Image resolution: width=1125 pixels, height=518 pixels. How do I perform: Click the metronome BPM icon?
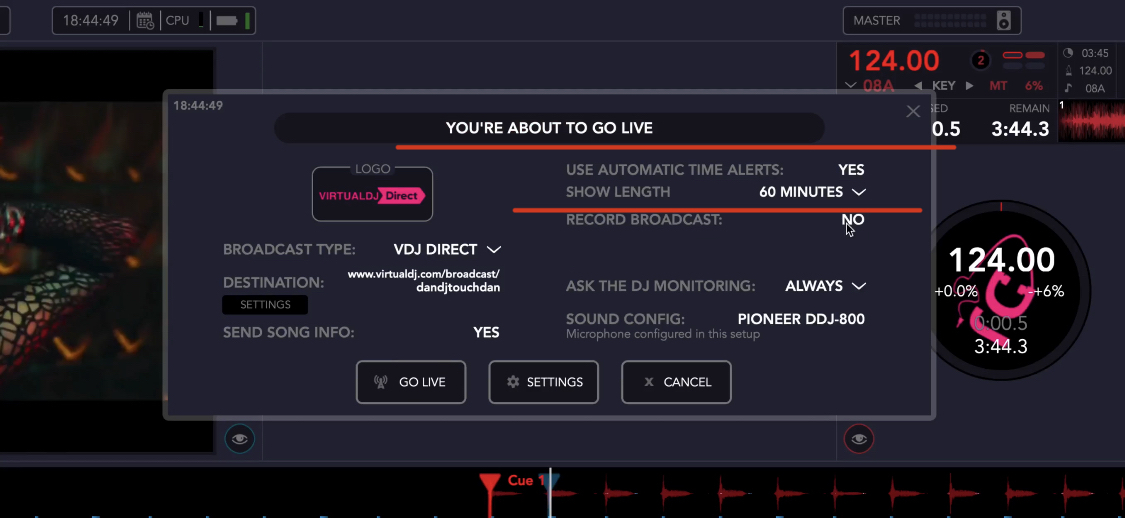(1068, 70)
